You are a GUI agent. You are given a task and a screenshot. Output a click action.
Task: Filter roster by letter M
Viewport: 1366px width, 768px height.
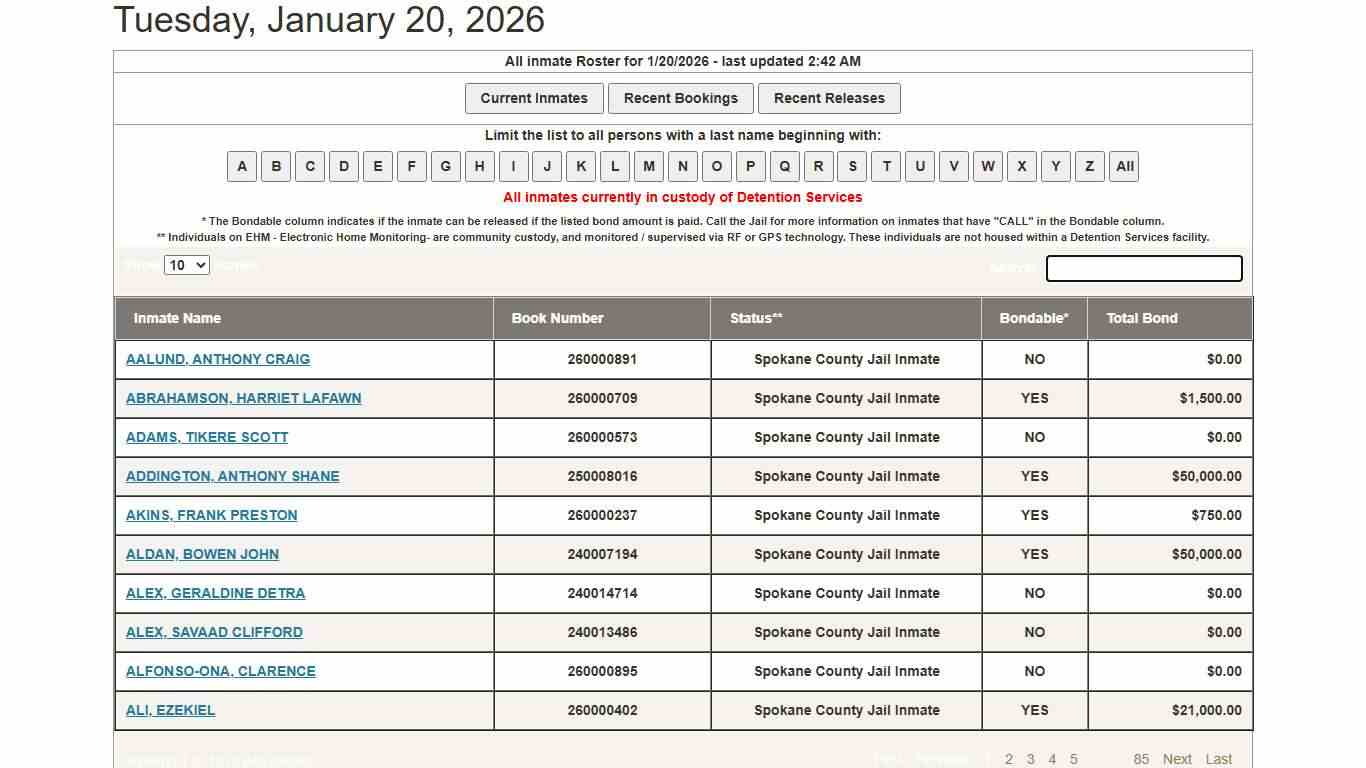(x=649, y=166)
